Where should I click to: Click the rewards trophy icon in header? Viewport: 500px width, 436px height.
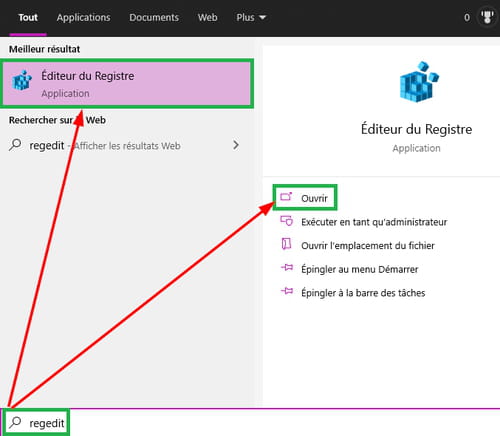(x=487, y=17)
